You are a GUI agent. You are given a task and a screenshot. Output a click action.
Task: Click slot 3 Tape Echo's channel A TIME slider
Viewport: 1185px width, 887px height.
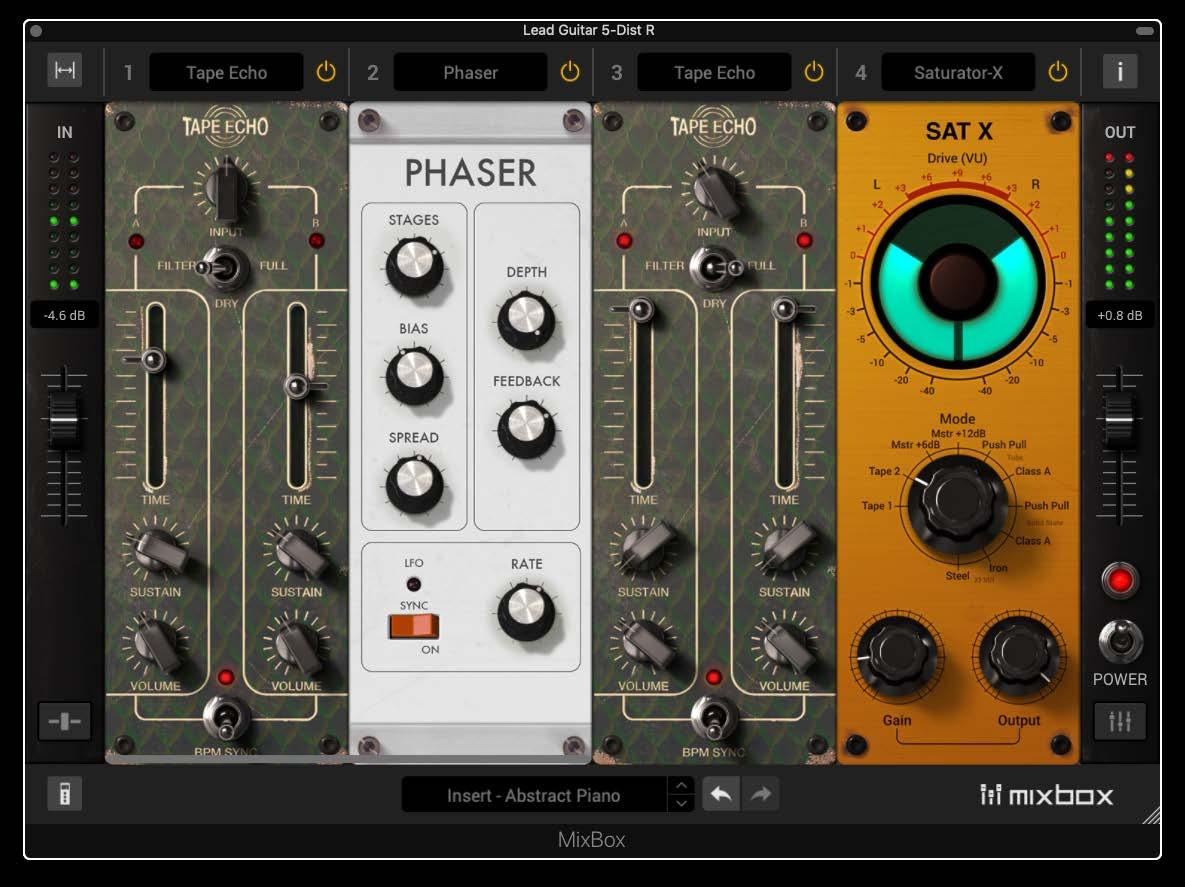(x=642, y=309)
